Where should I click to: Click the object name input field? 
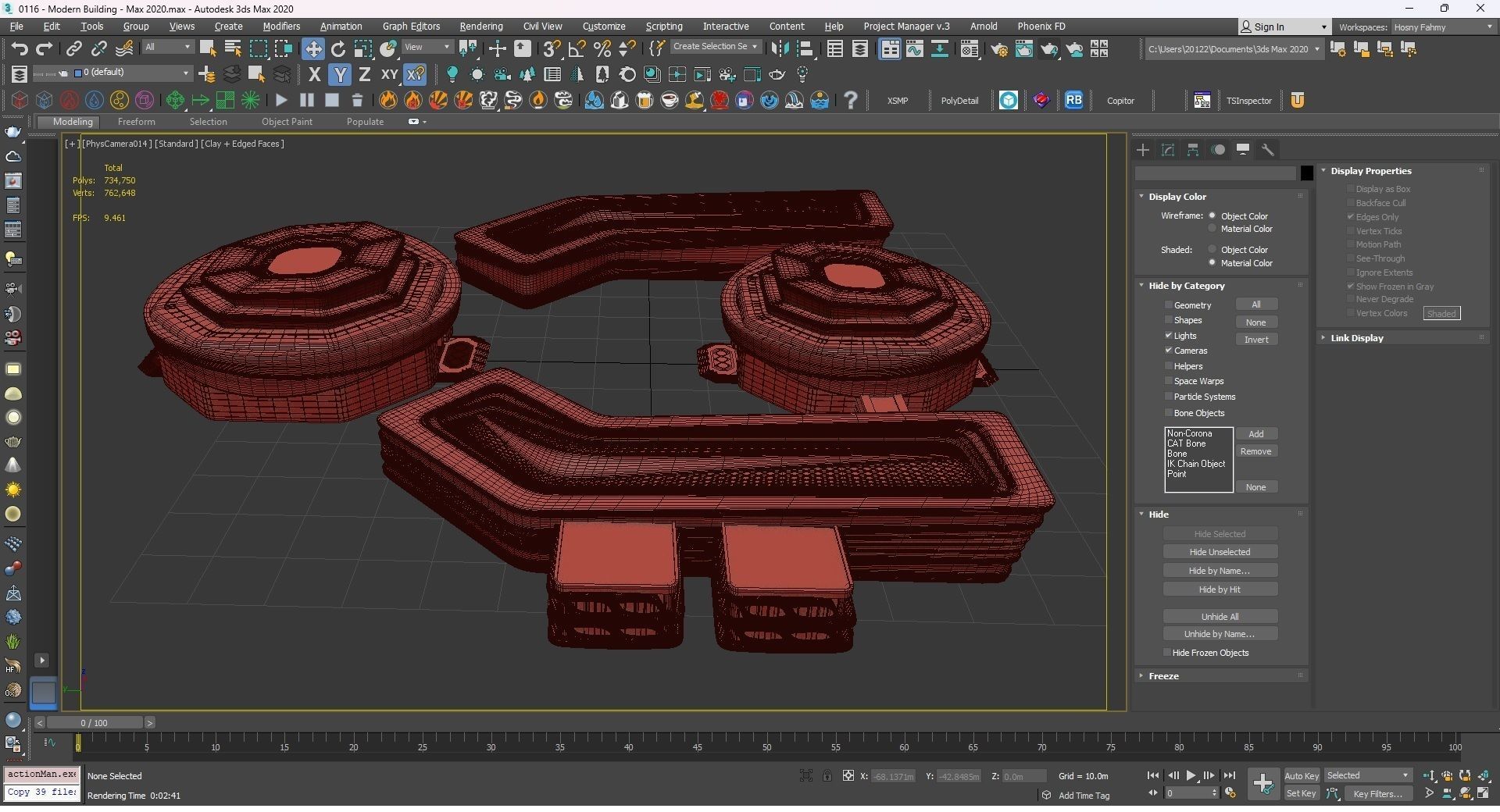pyautogui.click(x=1216, y=173)
